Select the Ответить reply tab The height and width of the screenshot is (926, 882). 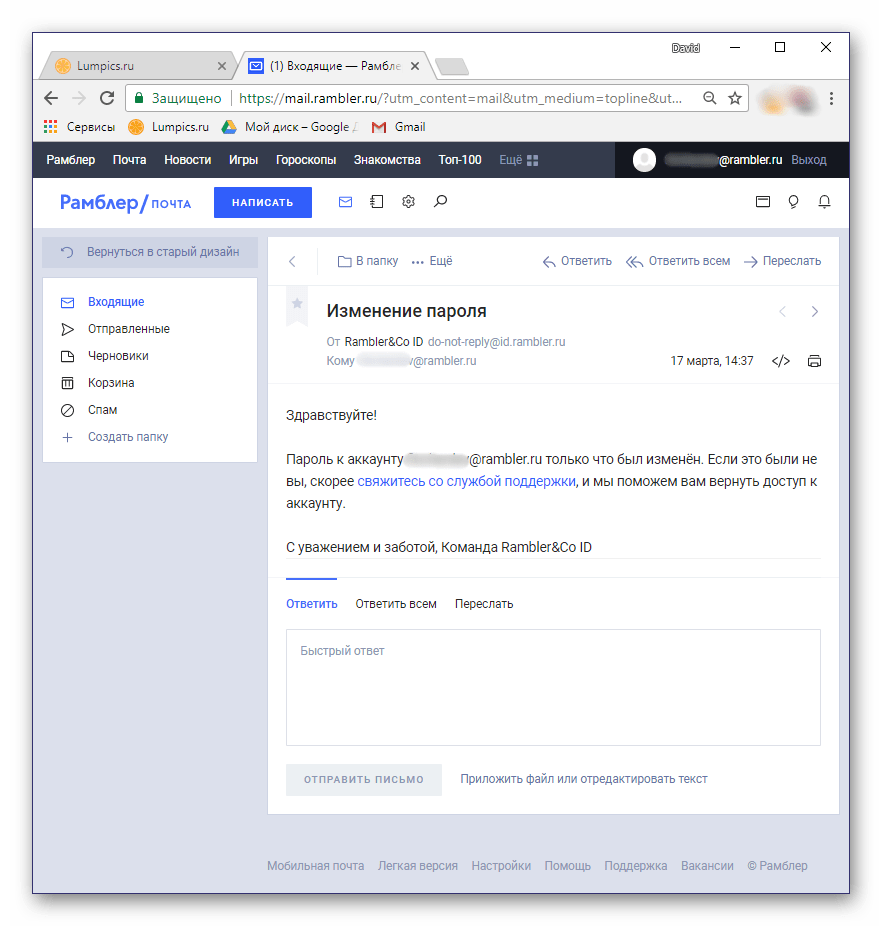(312, 604)
